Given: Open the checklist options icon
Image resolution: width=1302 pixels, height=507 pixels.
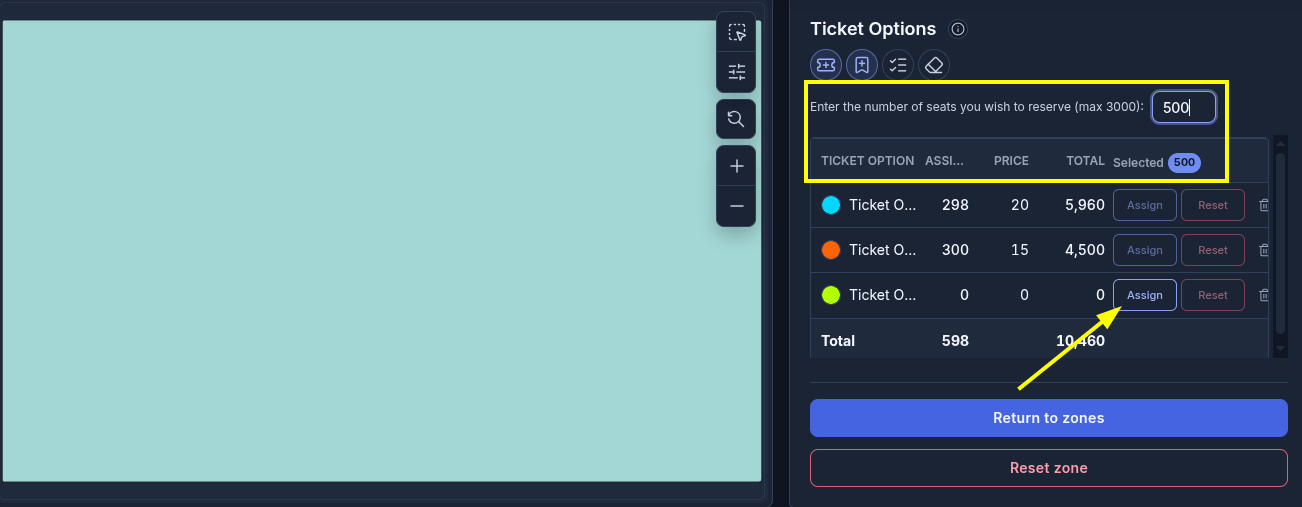Looking at the screenshot, I should click(x=898, y=65).
